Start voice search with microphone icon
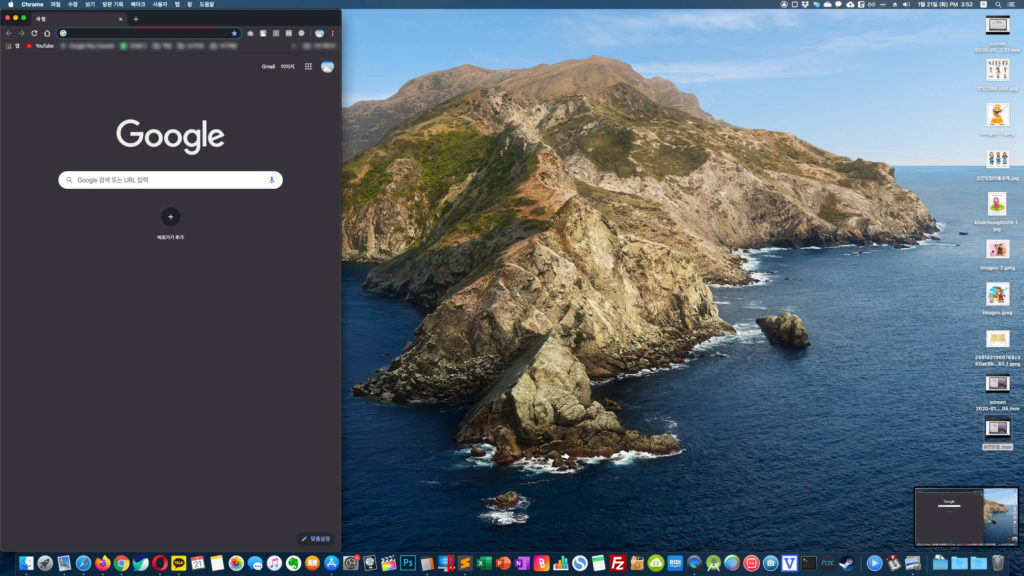1024x576 pixels. click(x=272, y=180)
